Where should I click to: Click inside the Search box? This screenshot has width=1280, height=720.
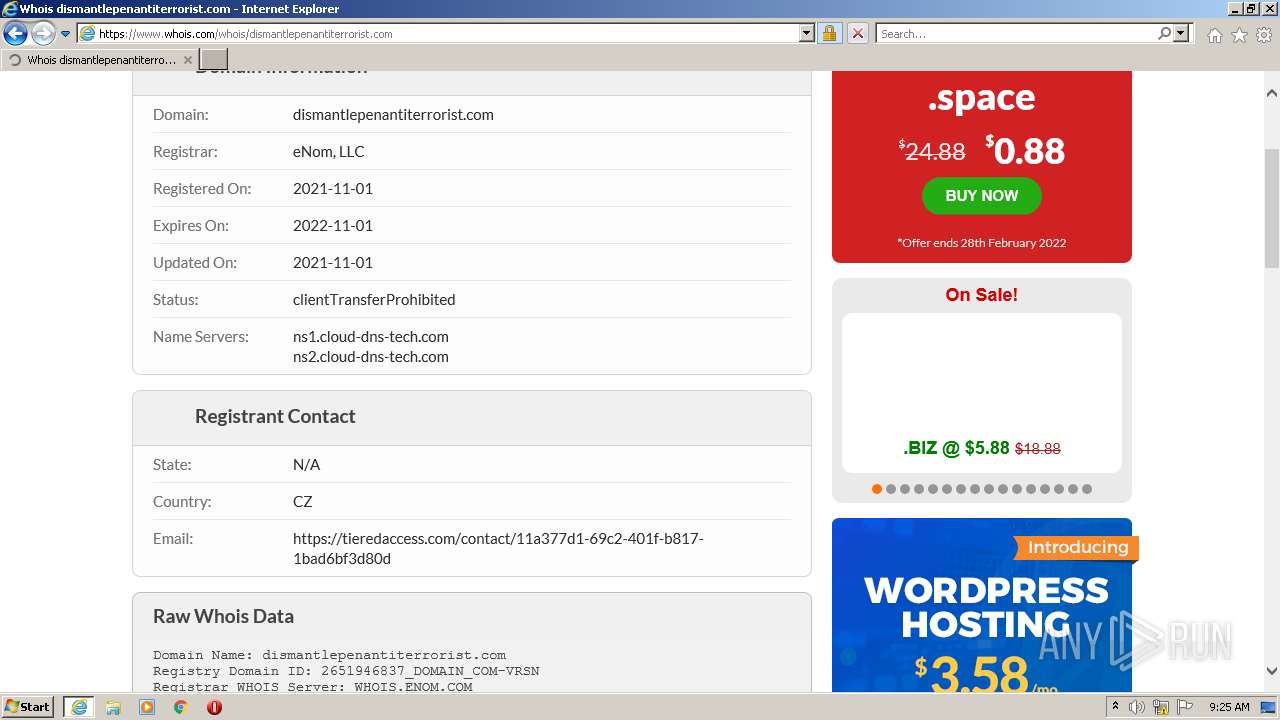(x=1016, y=34)
